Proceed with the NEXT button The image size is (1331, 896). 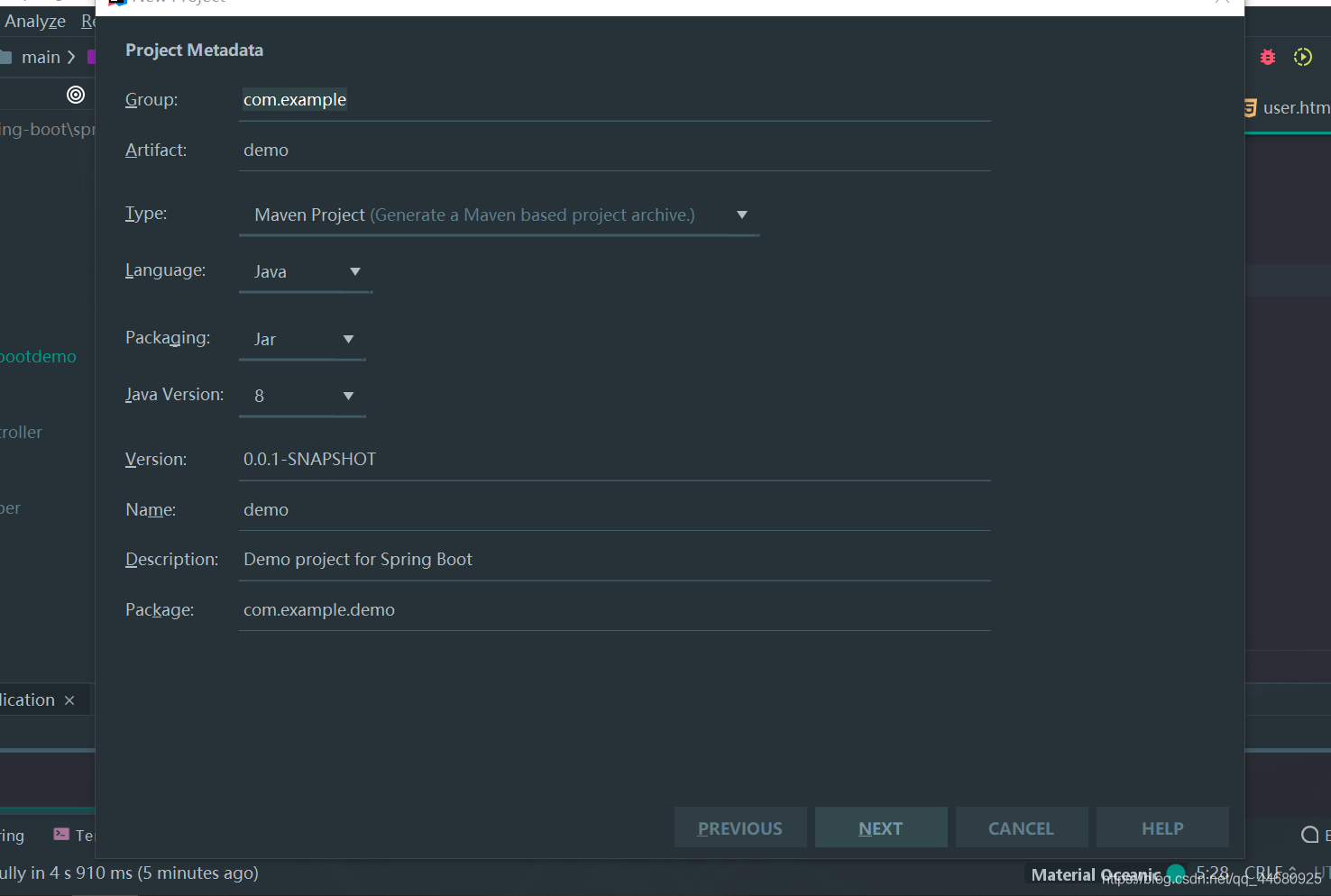click(x=881, y=827)
